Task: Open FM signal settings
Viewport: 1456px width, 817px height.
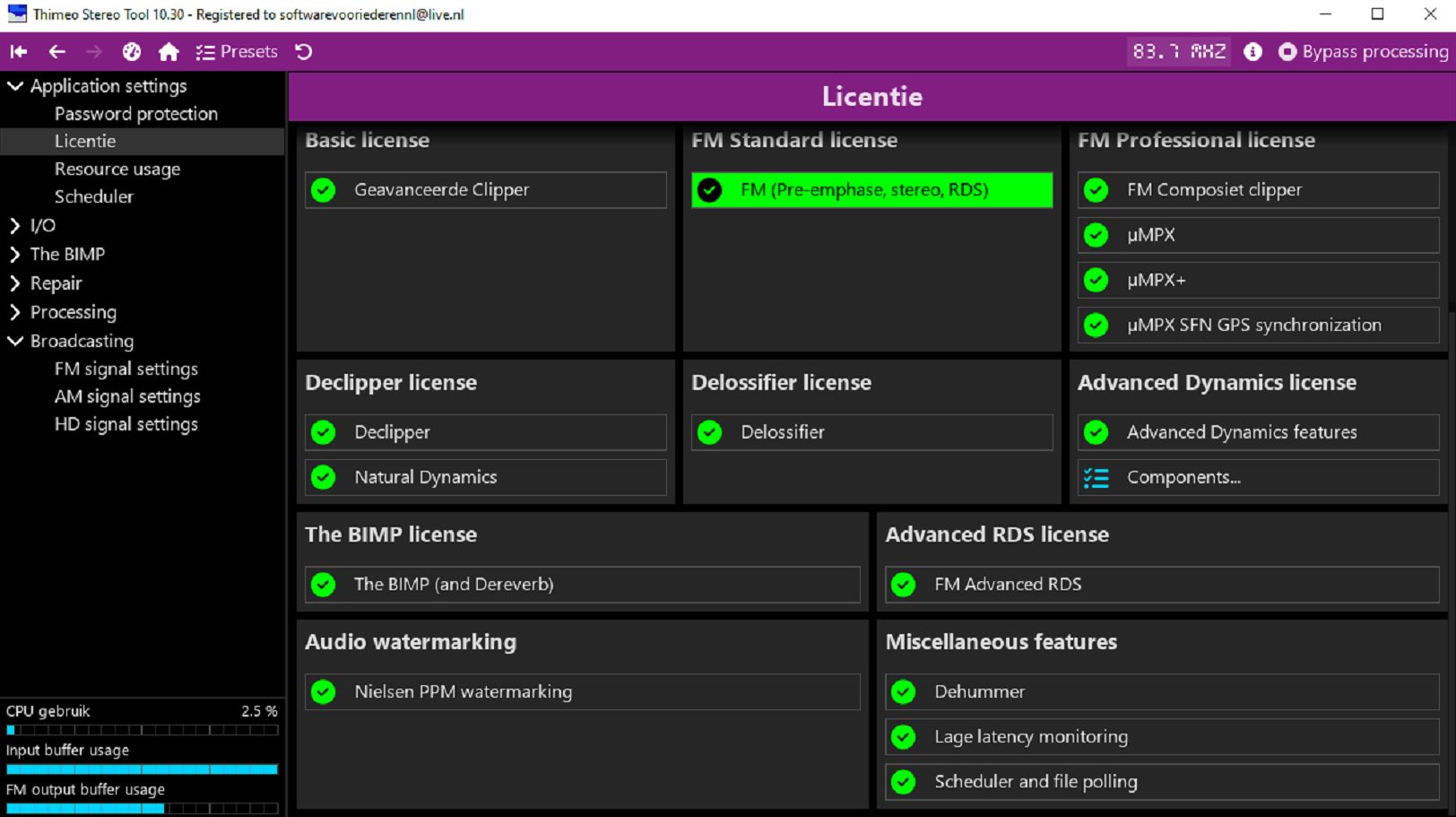Action: [126, 369]
